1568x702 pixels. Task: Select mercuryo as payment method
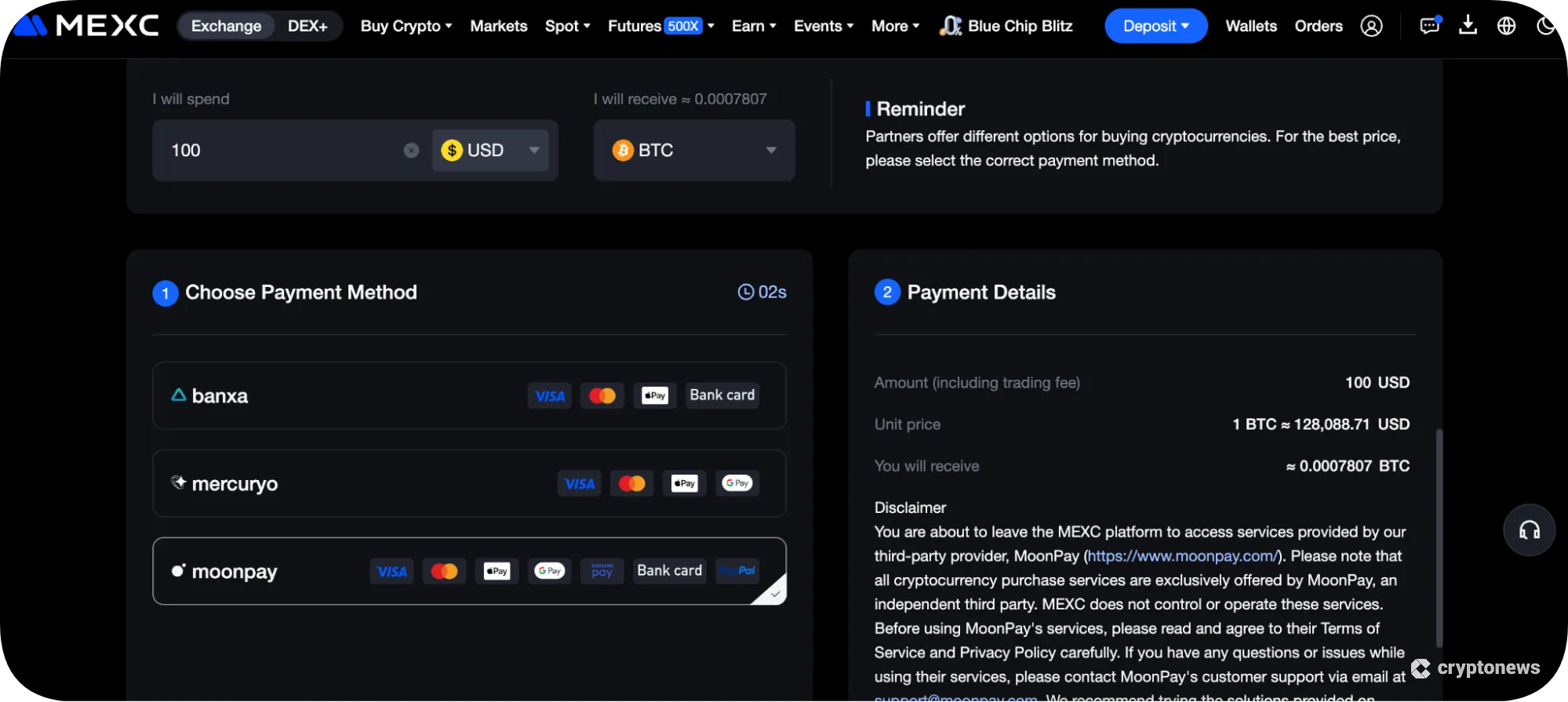coord(469,484)
